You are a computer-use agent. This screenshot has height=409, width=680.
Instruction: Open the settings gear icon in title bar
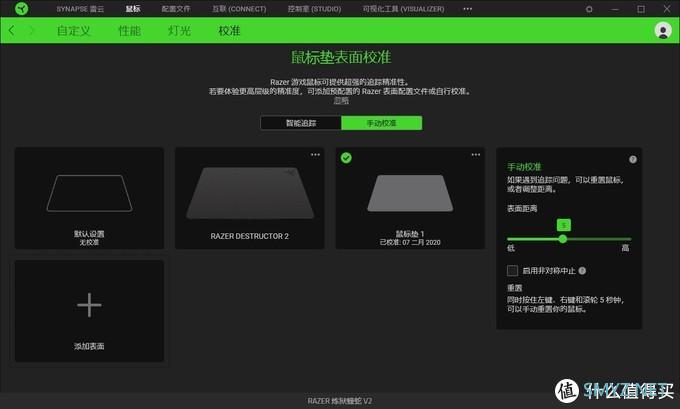(x=589, y=9)
